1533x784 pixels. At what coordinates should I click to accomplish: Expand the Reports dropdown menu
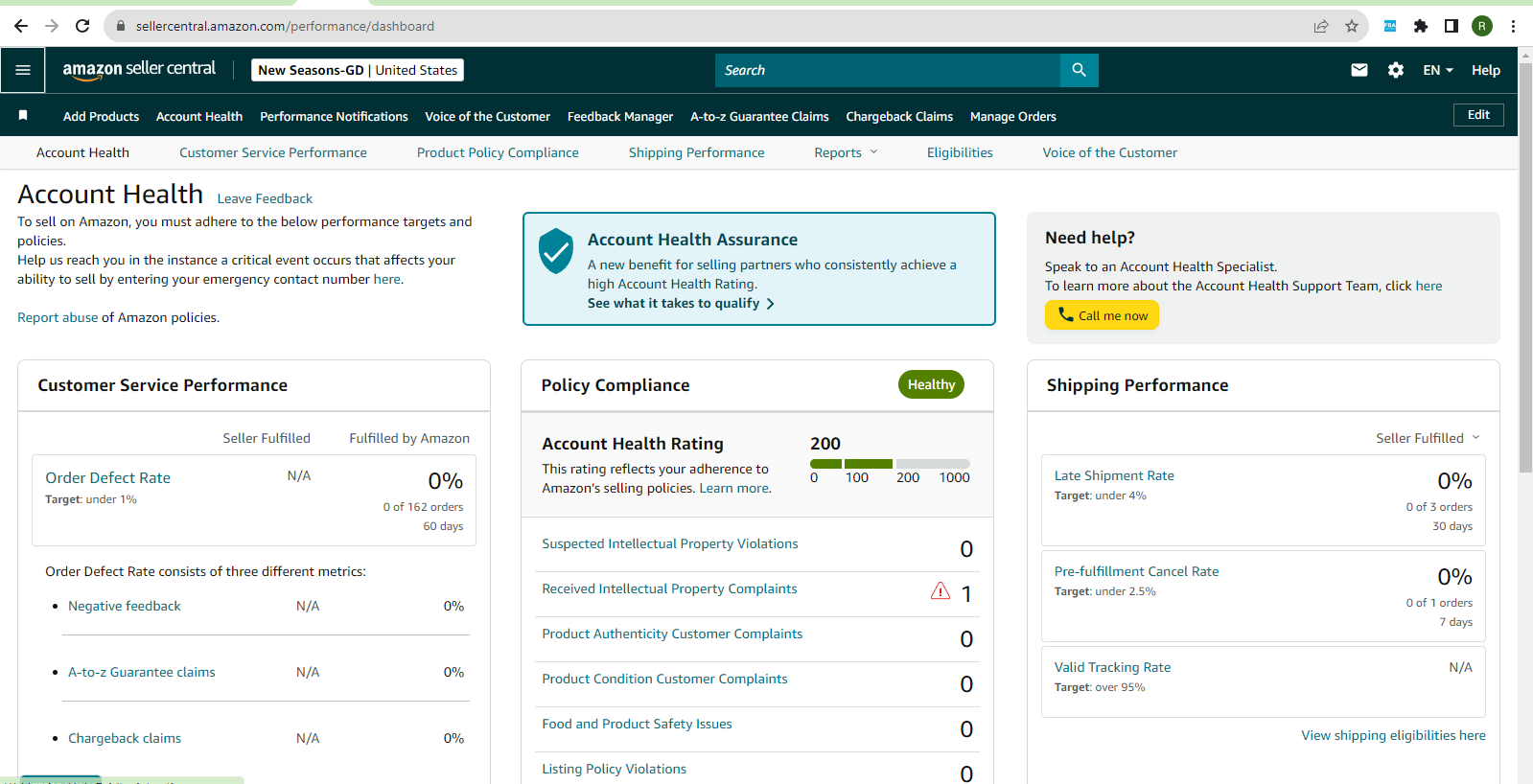tap(846, 152)
